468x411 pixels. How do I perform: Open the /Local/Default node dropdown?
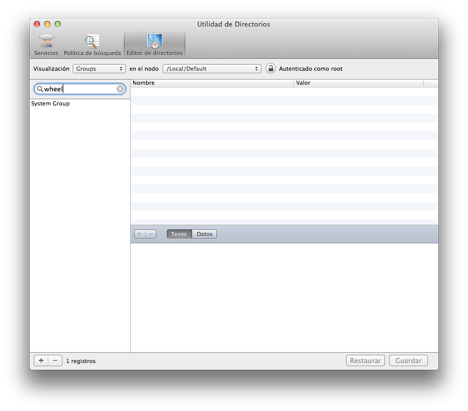coord(212,69)
